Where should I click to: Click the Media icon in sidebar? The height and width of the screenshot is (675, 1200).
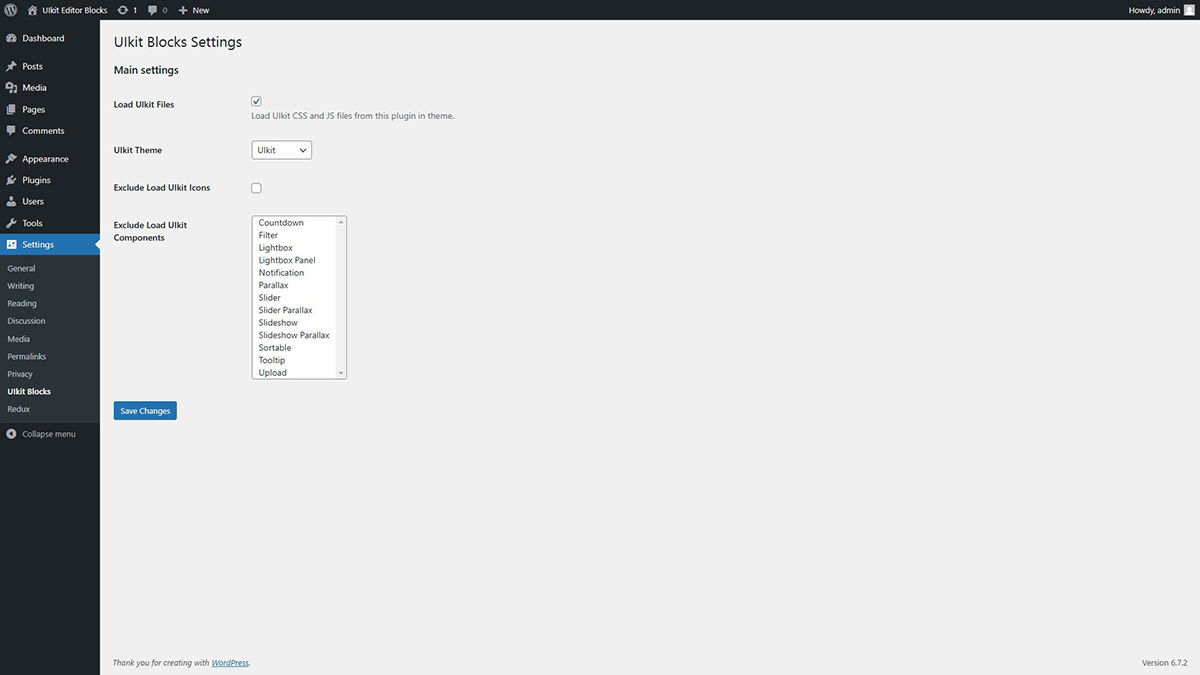tap(11, 88)
